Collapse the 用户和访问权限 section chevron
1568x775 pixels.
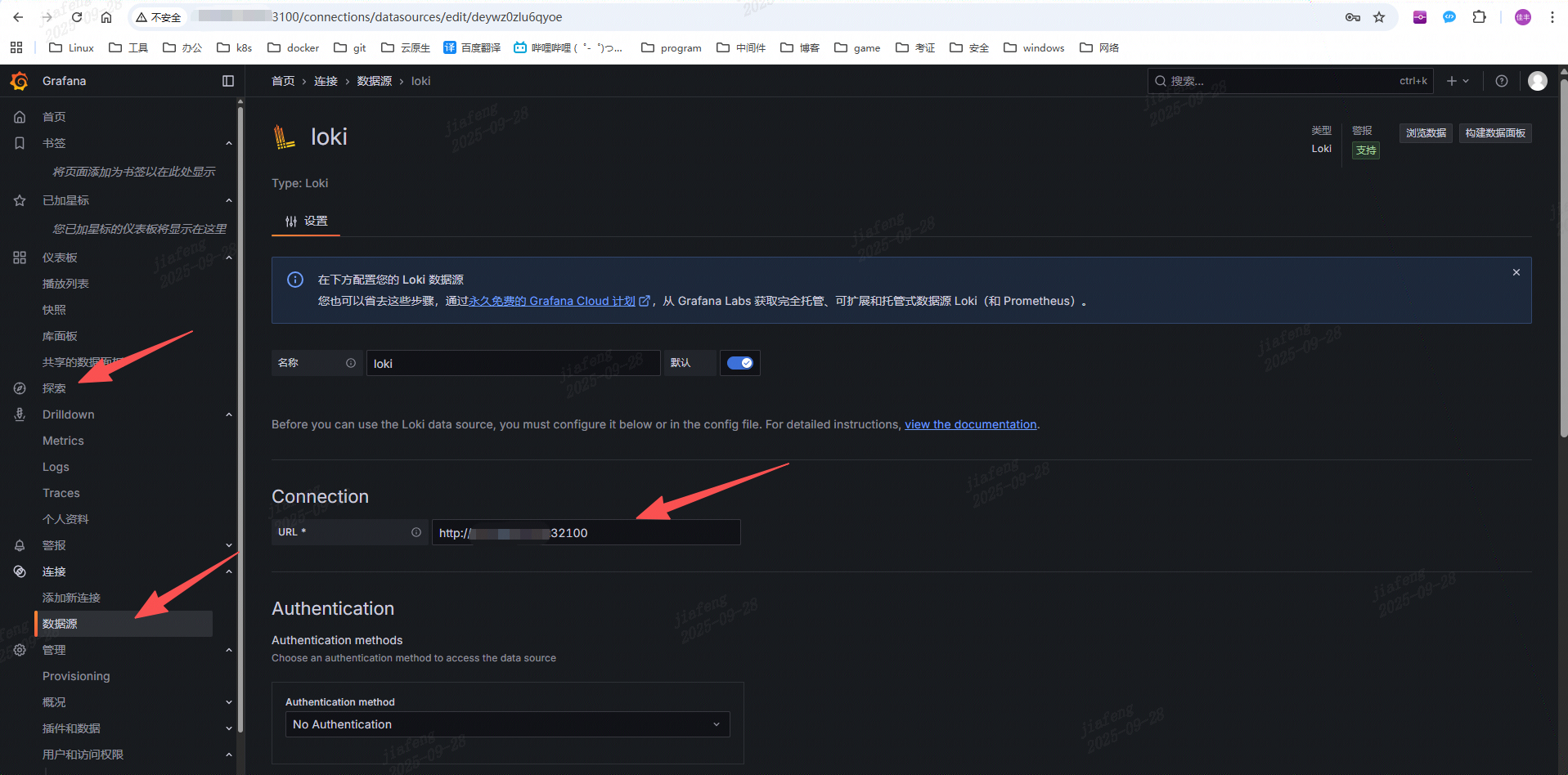pos(229,755)
